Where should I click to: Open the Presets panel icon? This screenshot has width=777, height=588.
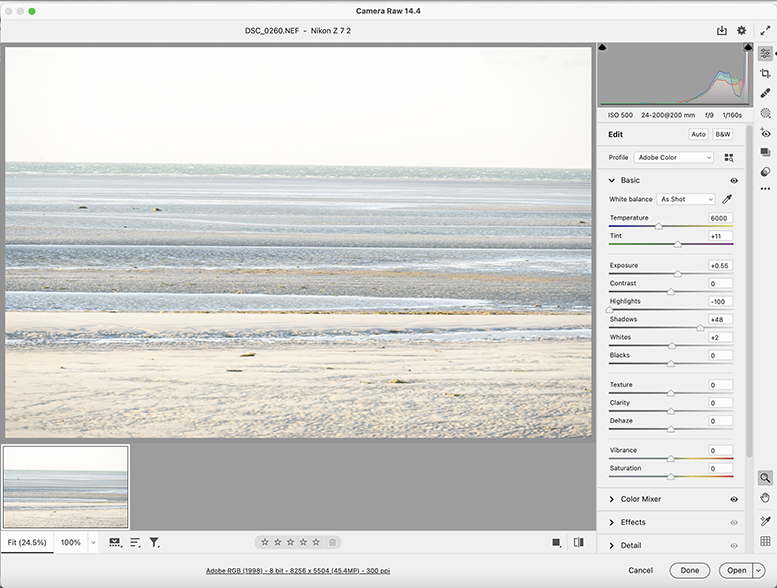[765, 171]
